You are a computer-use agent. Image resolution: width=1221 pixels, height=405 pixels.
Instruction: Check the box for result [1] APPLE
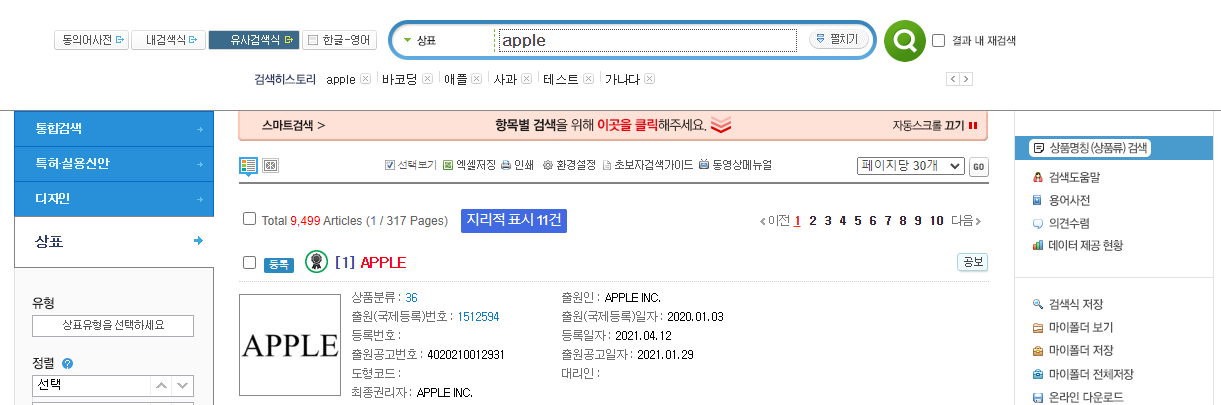tap(250, 262)
